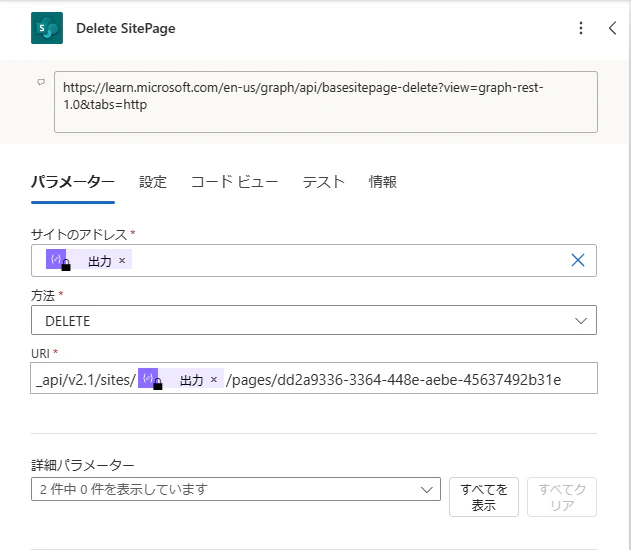
Task: Expand 方法 using its chevron arrow
Action: tap(581, 321)
